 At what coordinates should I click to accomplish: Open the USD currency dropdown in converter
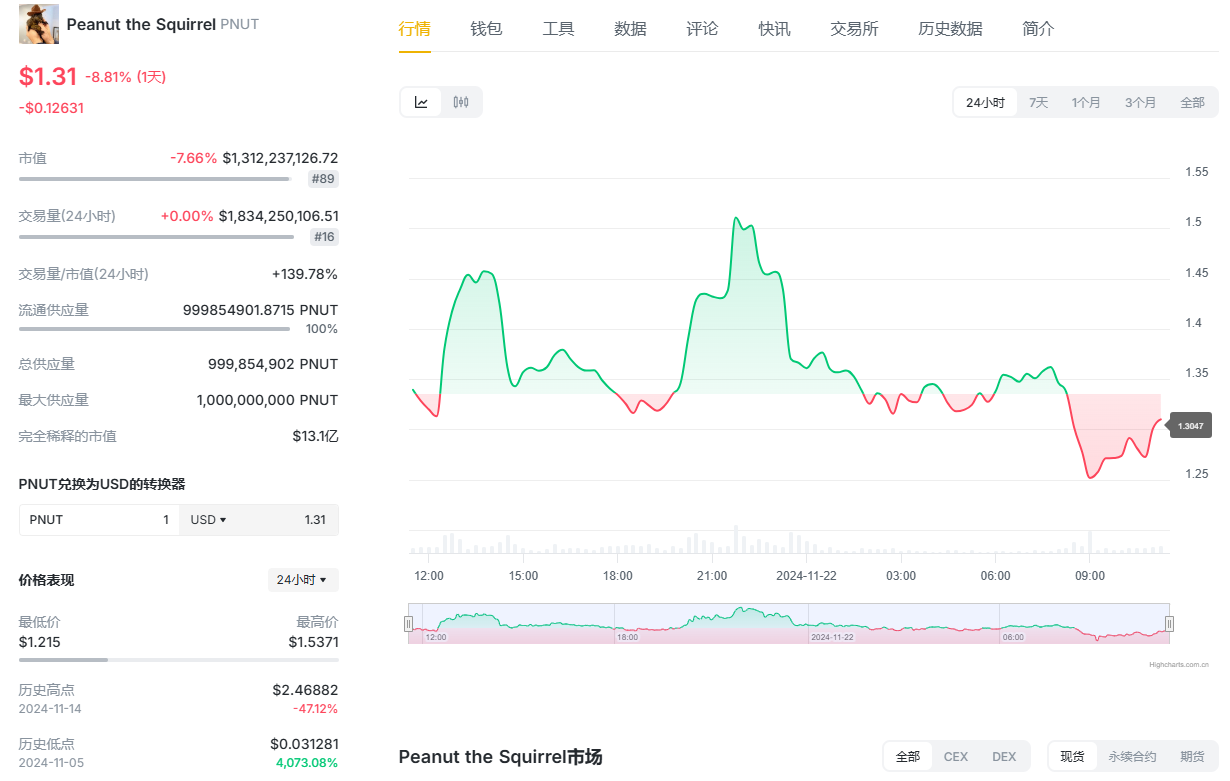click(208, 520)
